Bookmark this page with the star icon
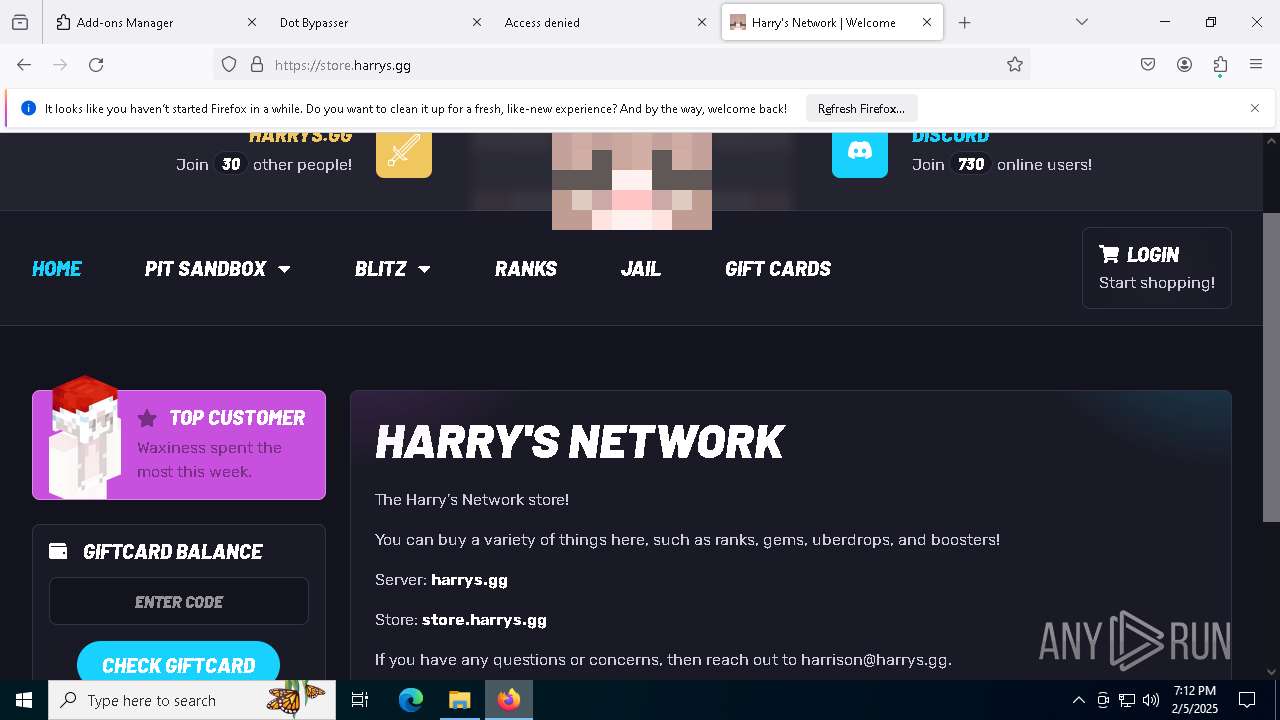 (1015, 65)
